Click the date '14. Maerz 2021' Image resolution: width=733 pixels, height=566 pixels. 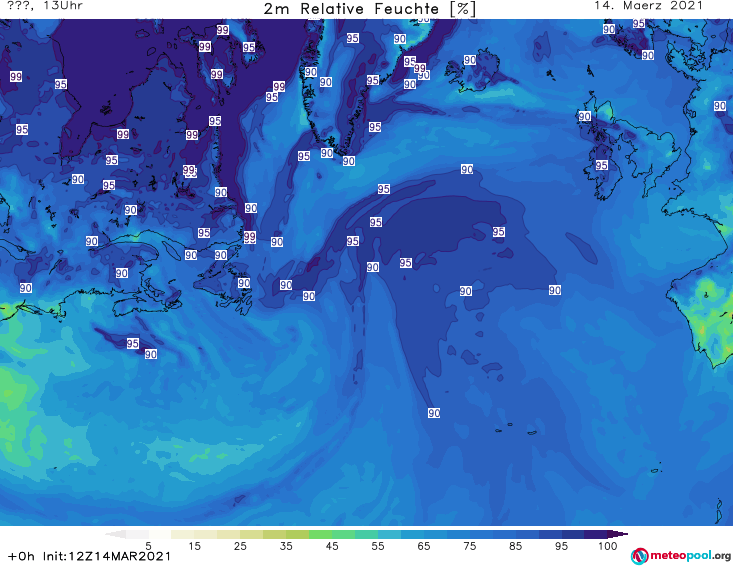[x=648, y=6]
